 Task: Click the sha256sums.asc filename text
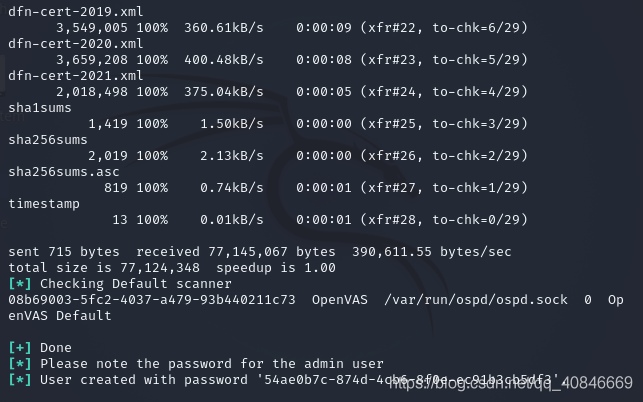[64, 171]
